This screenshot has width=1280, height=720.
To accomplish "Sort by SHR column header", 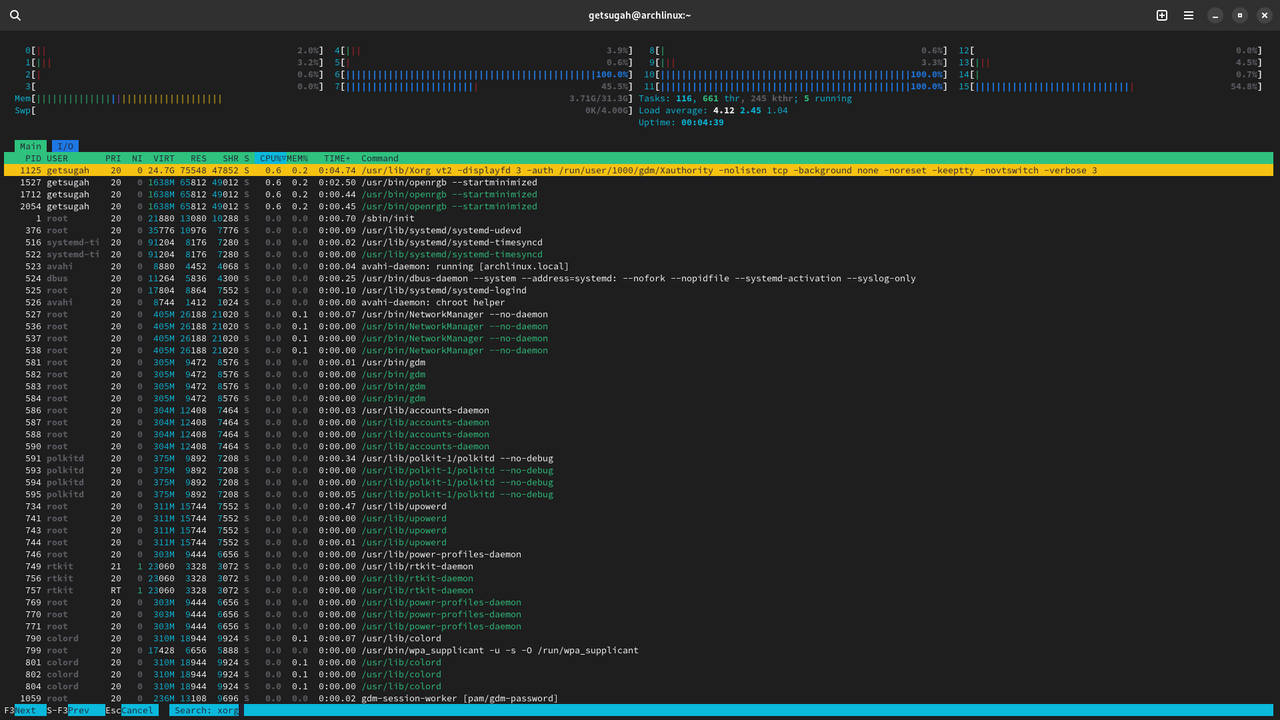I will click(x=230, y=158).
